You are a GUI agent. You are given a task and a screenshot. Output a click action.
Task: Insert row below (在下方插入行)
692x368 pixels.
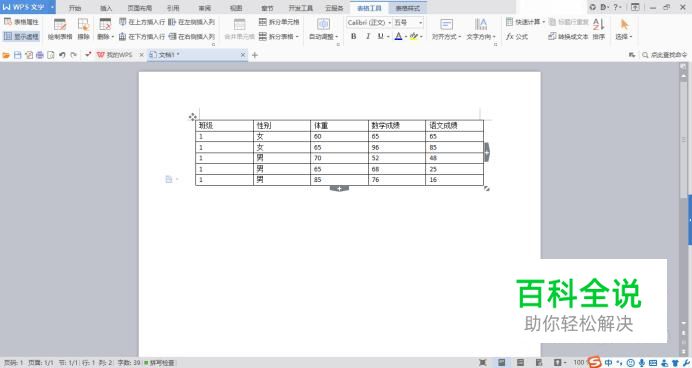[142, 37]
